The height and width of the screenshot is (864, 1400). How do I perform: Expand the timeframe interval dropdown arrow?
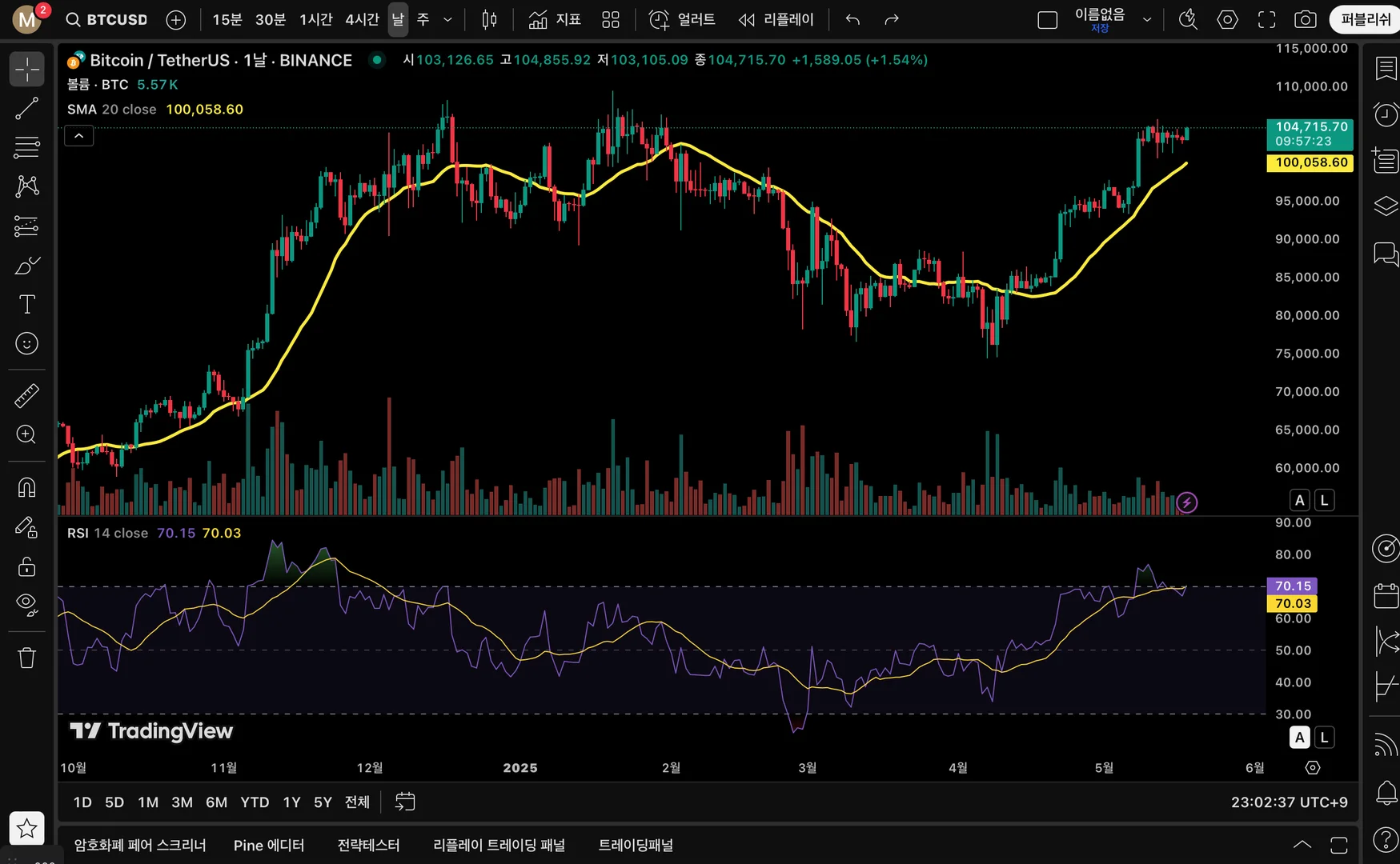click(447, 19)
